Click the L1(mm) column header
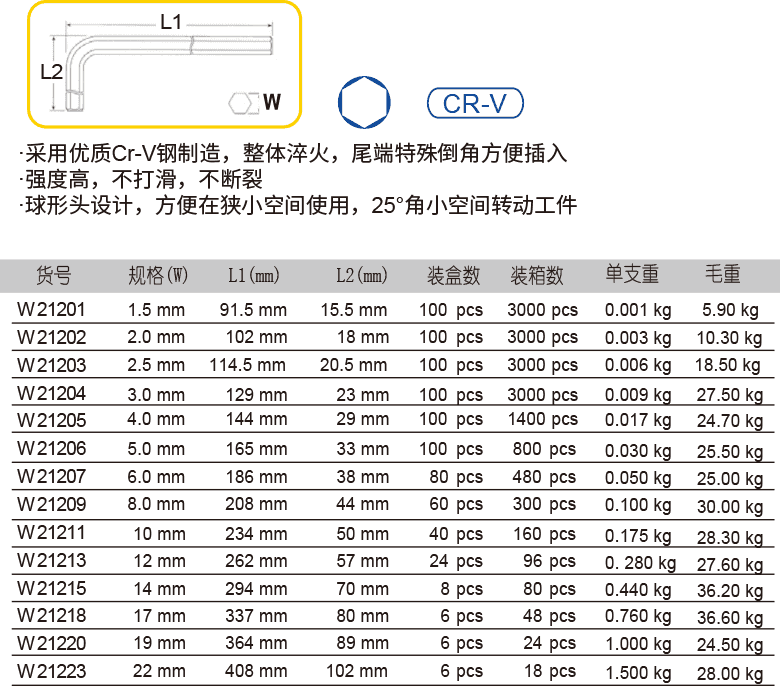The image size is (780, 687). coord(254,275)
